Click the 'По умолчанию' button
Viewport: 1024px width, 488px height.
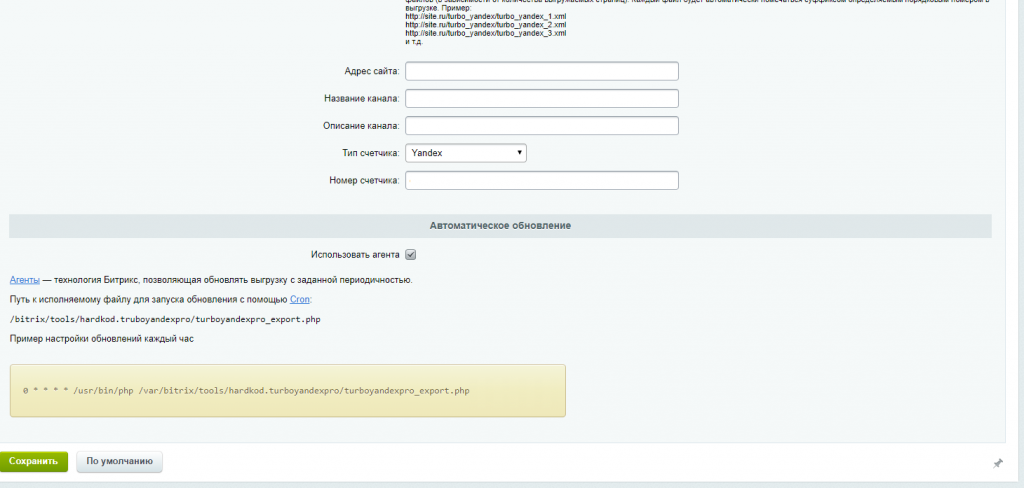(119, 461)
